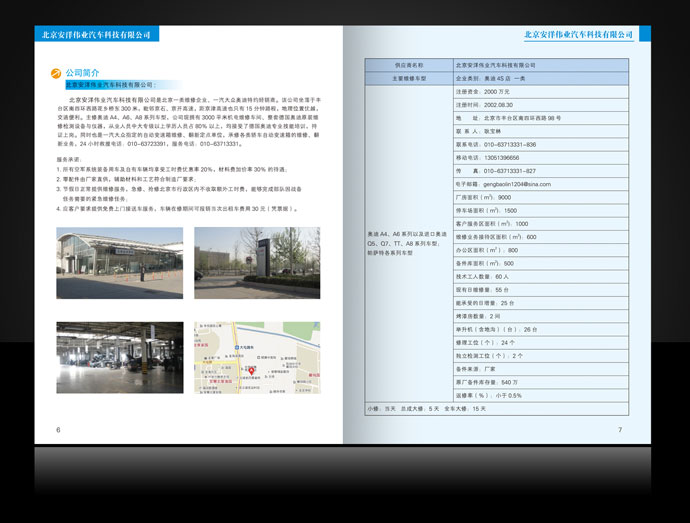Click the 客户服务区面积 1000 row
Image resolution: width=690 pixels, height=523 pixels.
tap(541, 224)
